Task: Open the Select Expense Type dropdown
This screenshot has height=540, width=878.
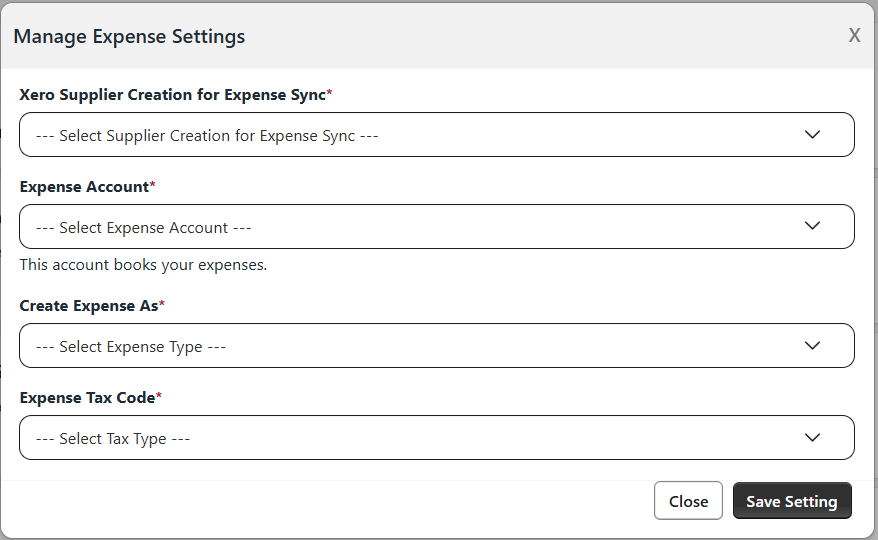Action: pos(436,346)
